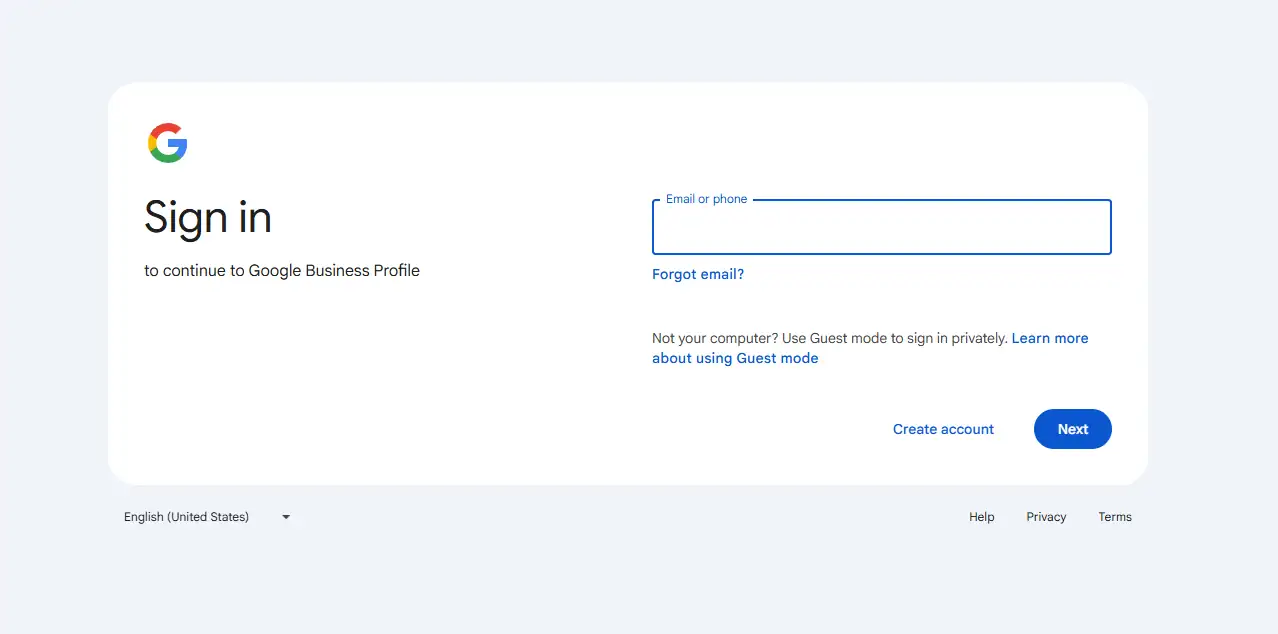Start creating a new Google account

click(943, 428)
